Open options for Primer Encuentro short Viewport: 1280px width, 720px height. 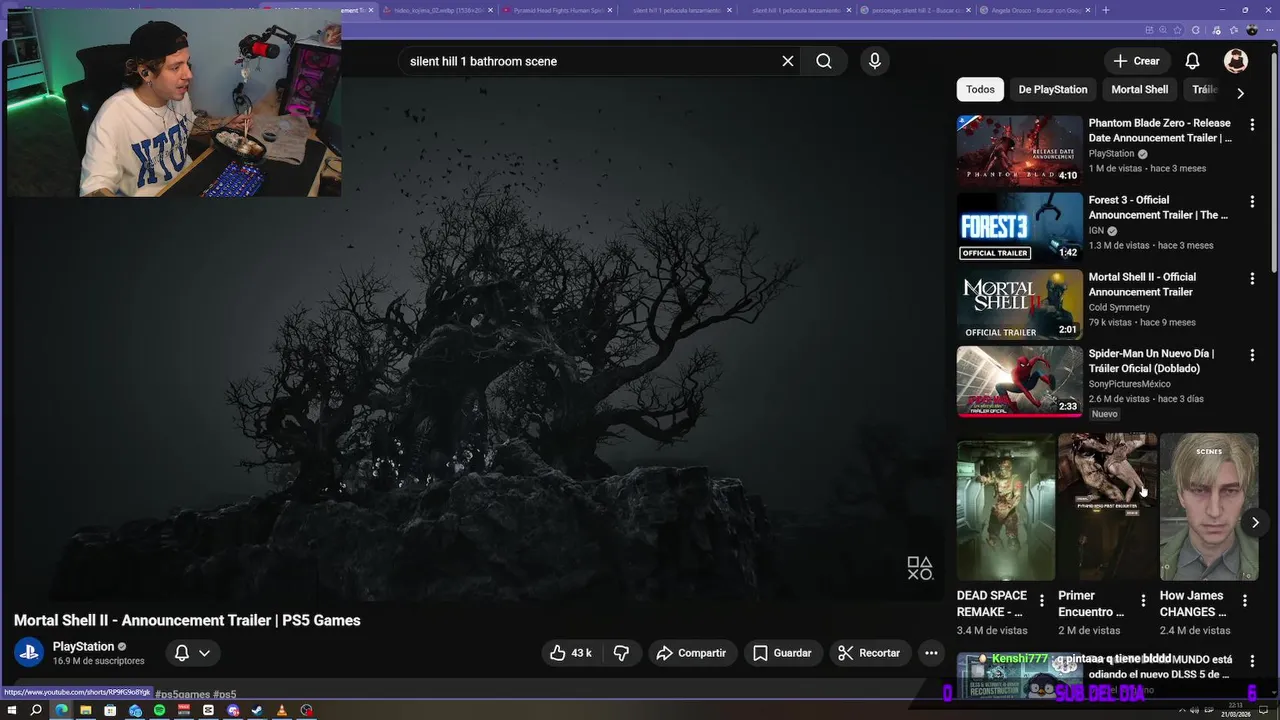[1143, 601]
